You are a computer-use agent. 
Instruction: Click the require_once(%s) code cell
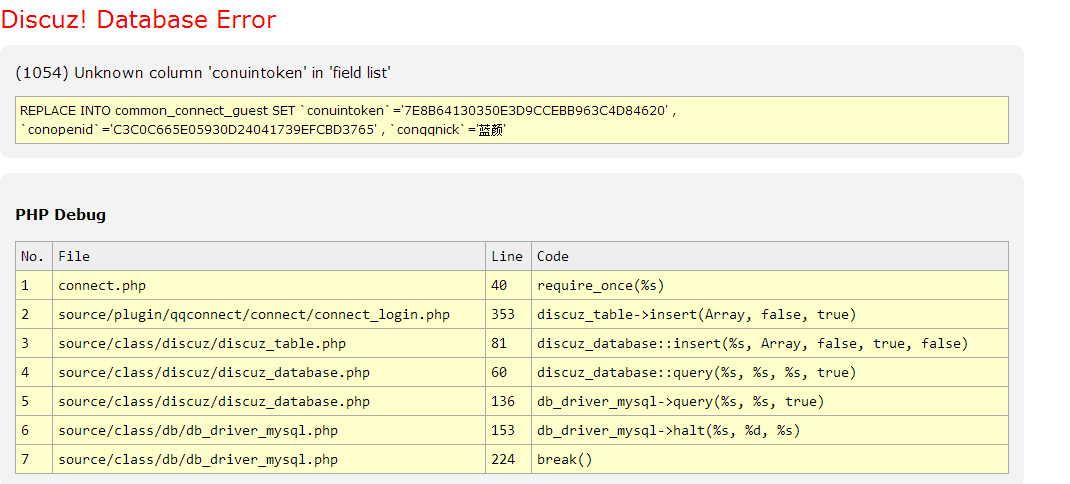pos(601,286)
